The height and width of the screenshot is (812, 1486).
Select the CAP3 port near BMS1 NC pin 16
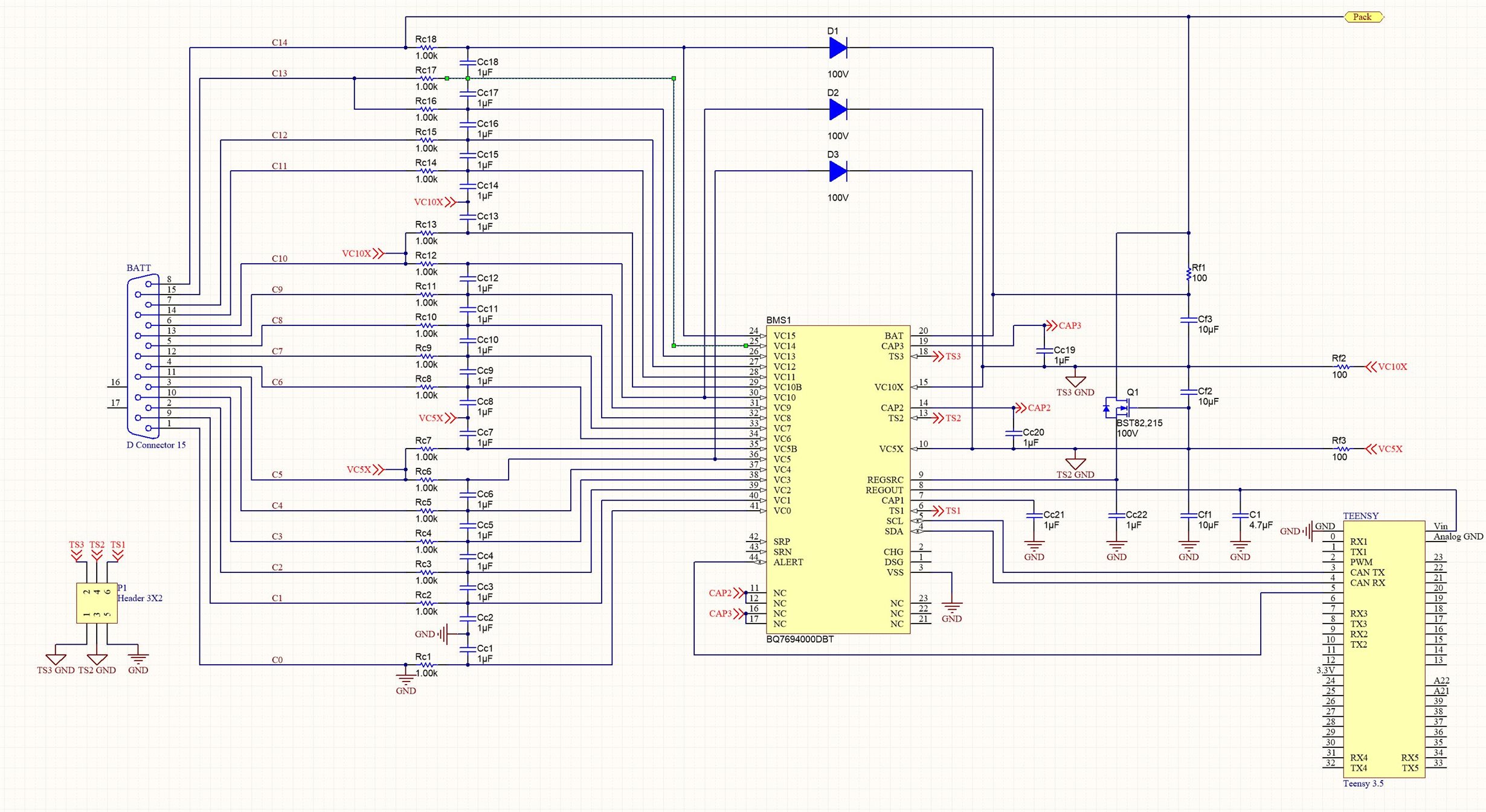[727, 613]
